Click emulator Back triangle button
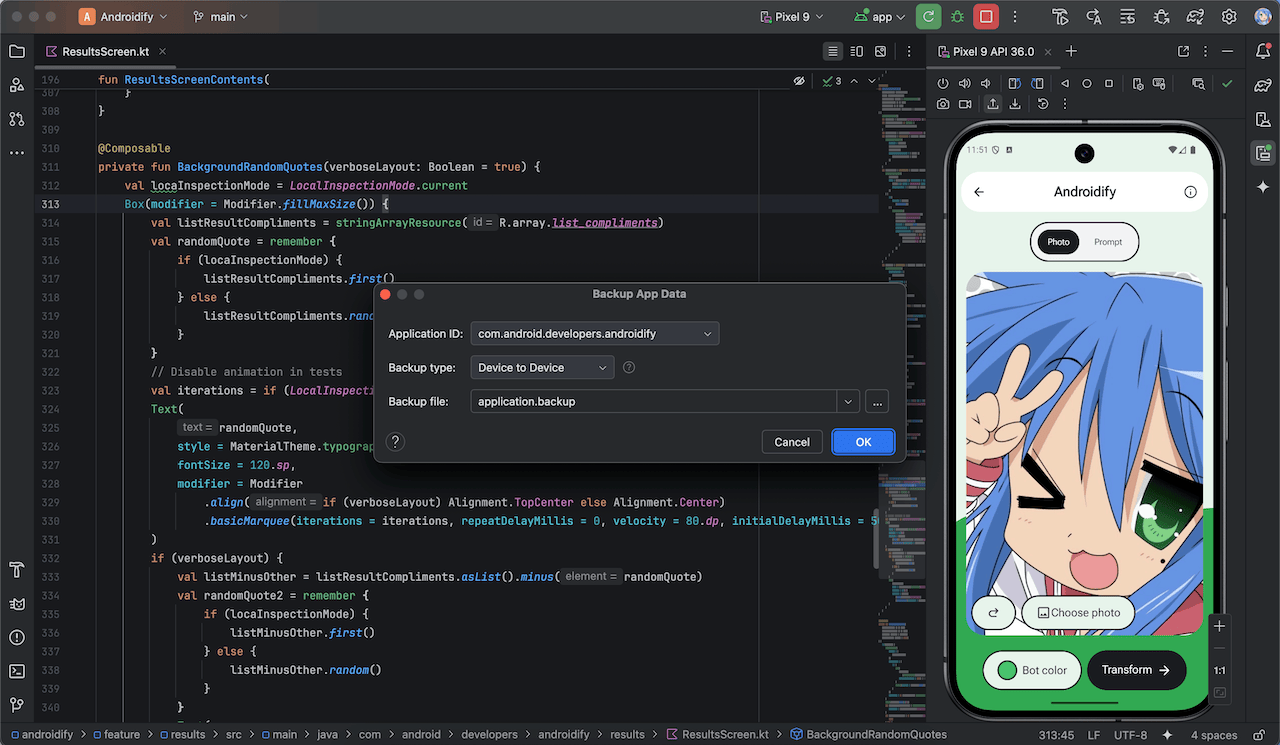The height and width of the screenshot is (745, 1280). 1065,84
